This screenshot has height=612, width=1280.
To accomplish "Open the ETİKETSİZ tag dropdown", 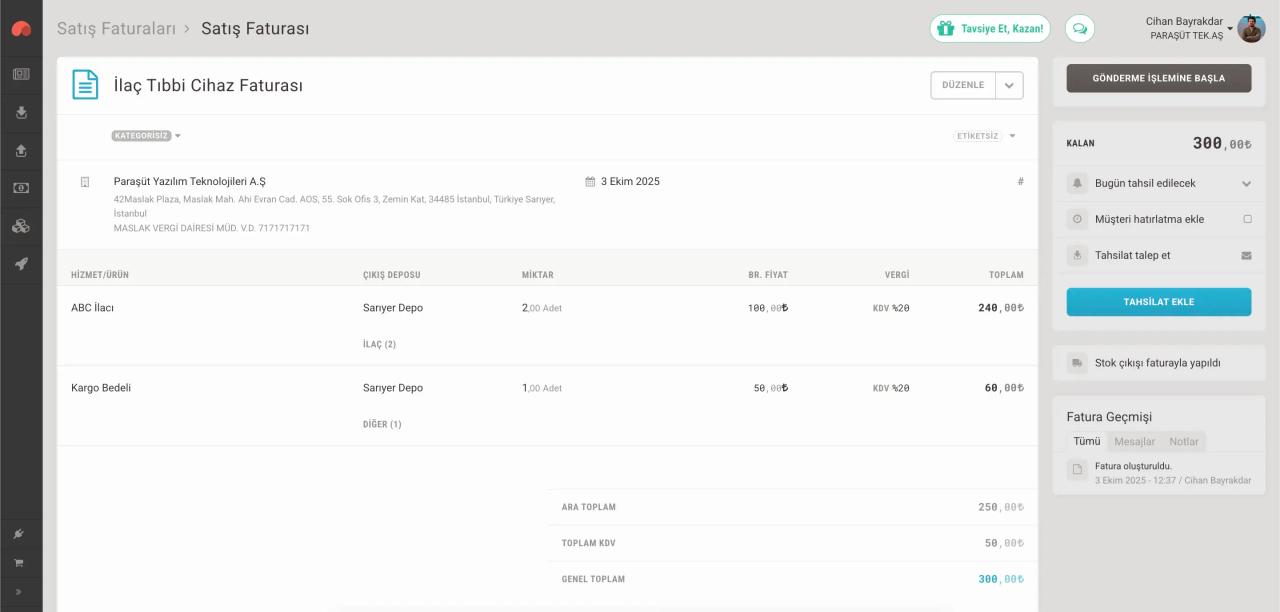I will [985, 136].
